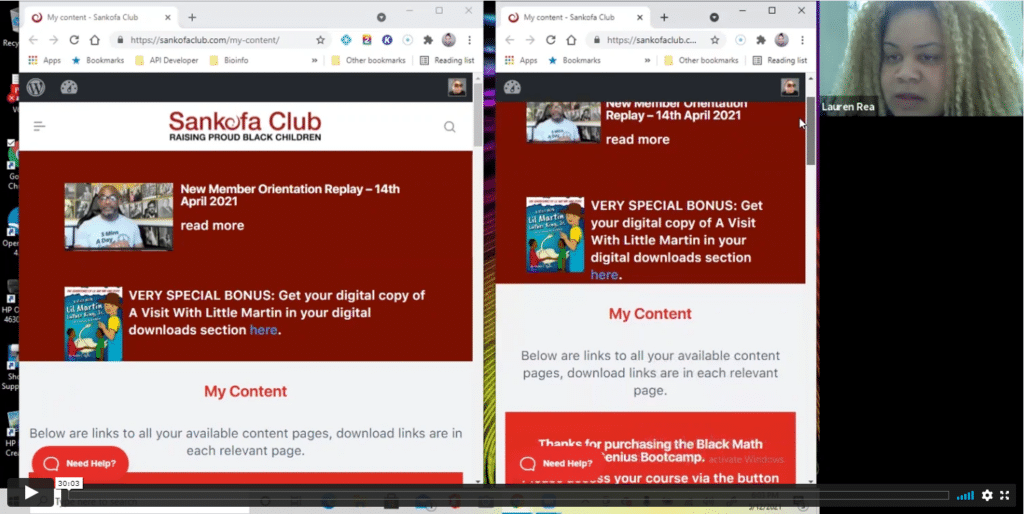This screenshot has height=514, width=1024.
Task: Click Lauren Rea webcam tile
Action: 921,58
